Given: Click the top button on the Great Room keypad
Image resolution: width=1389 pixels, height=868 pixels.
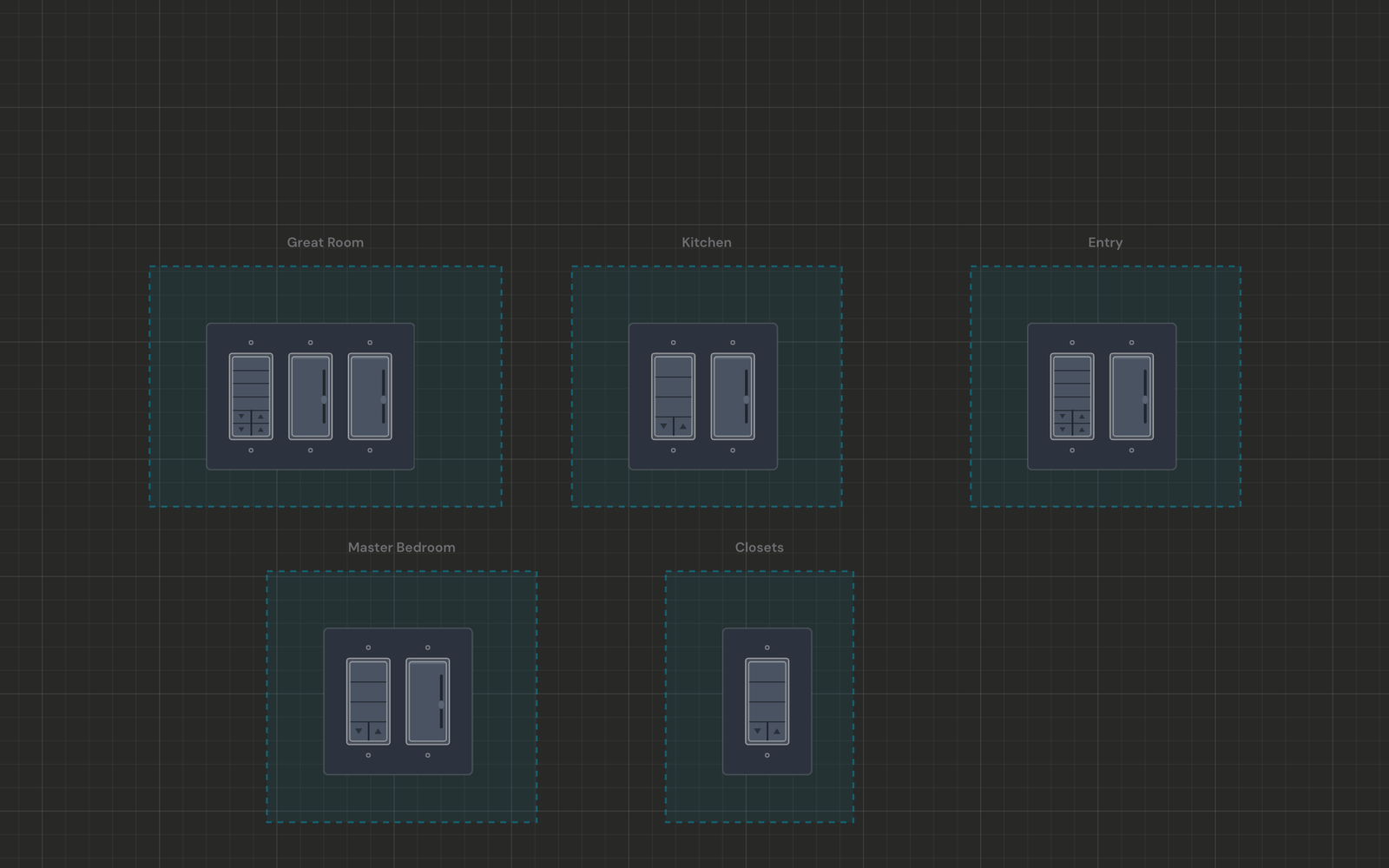Looking at the screenshot, I should 251,364.
